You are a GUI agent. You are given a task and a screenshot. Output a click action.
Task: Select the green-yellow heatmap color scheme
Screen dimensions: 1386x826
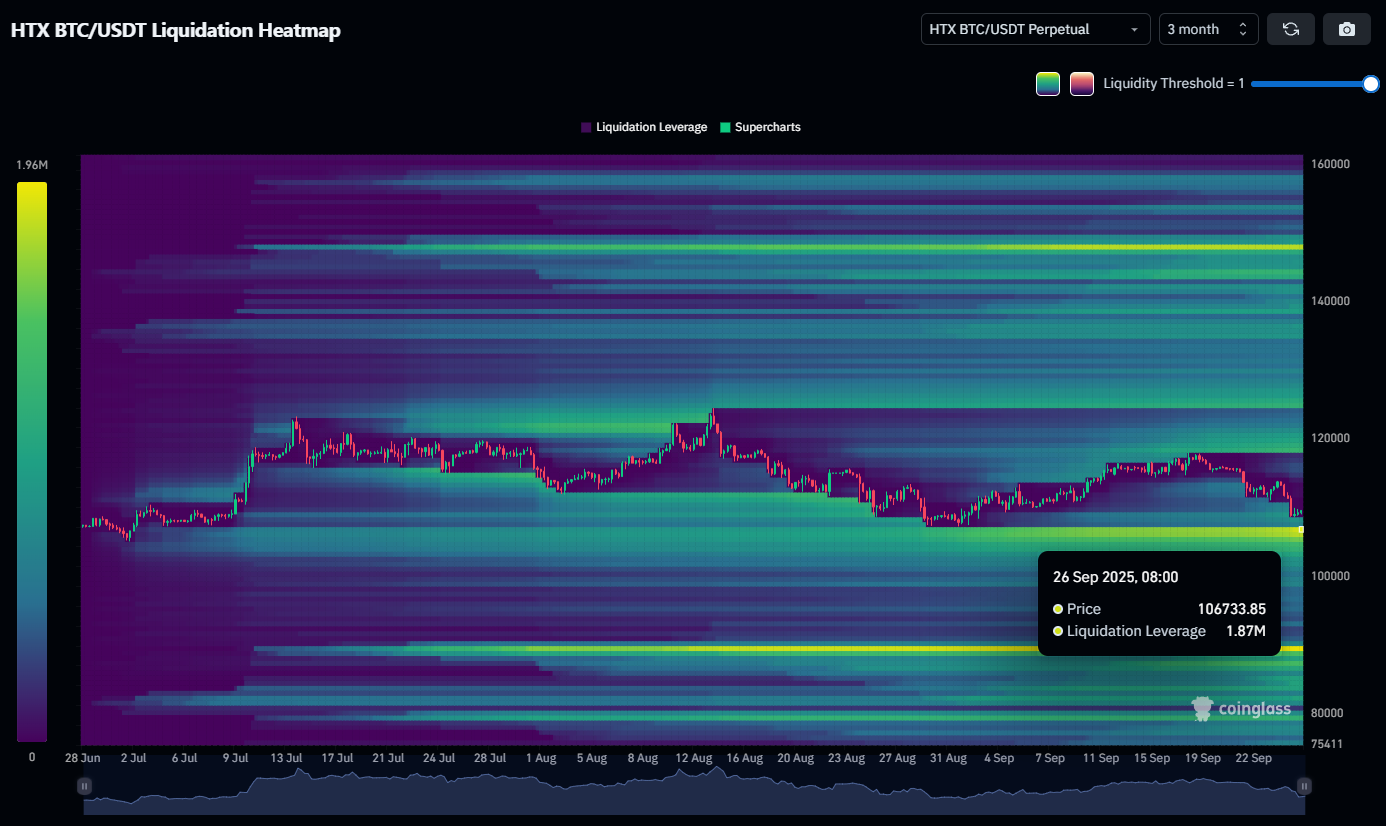(x=1047, y=84)
